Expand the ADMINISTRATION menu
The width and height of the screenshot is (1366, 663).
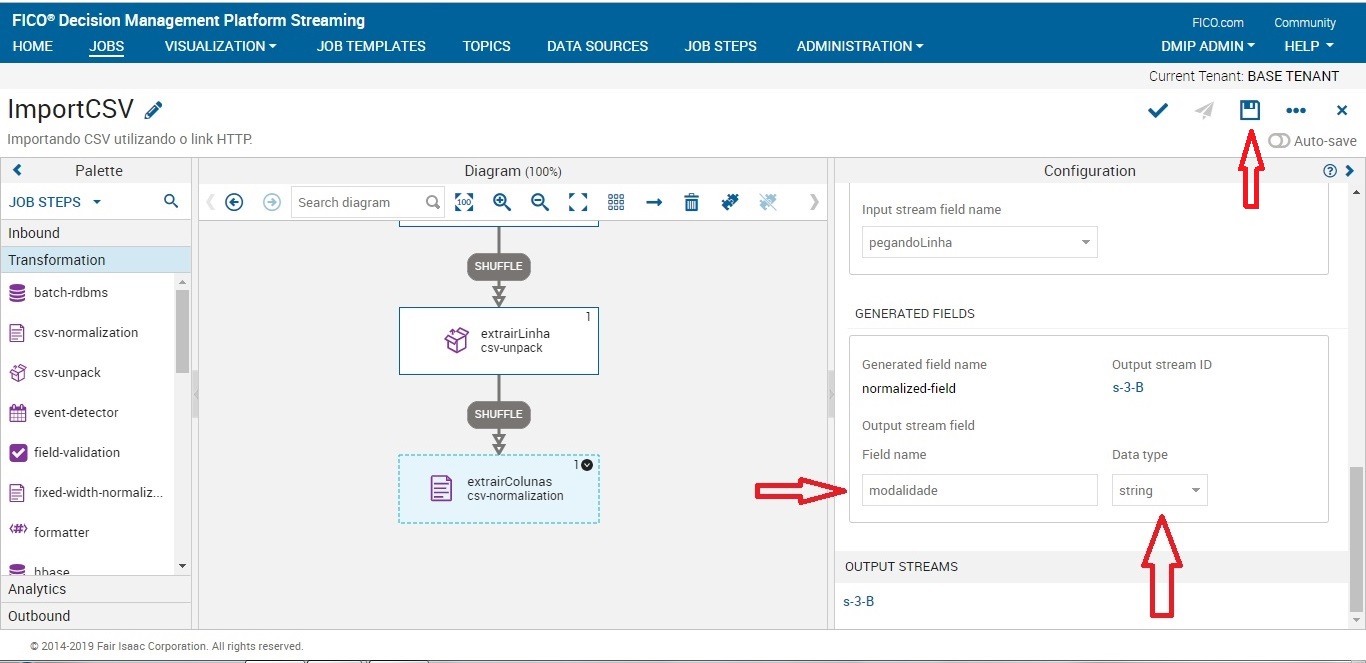858,46
